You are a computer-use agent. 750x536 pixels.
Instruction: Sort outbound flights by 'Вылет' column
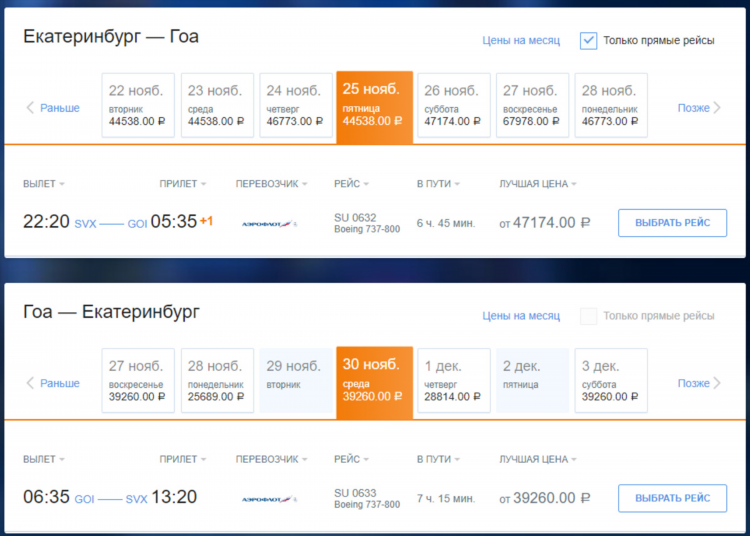[44, 184]
